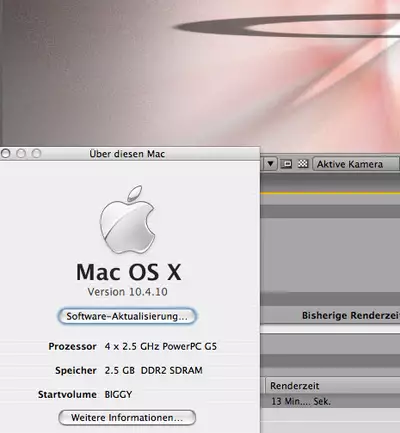
Task: Close the Über diesen Mac window
Action: 5,154
